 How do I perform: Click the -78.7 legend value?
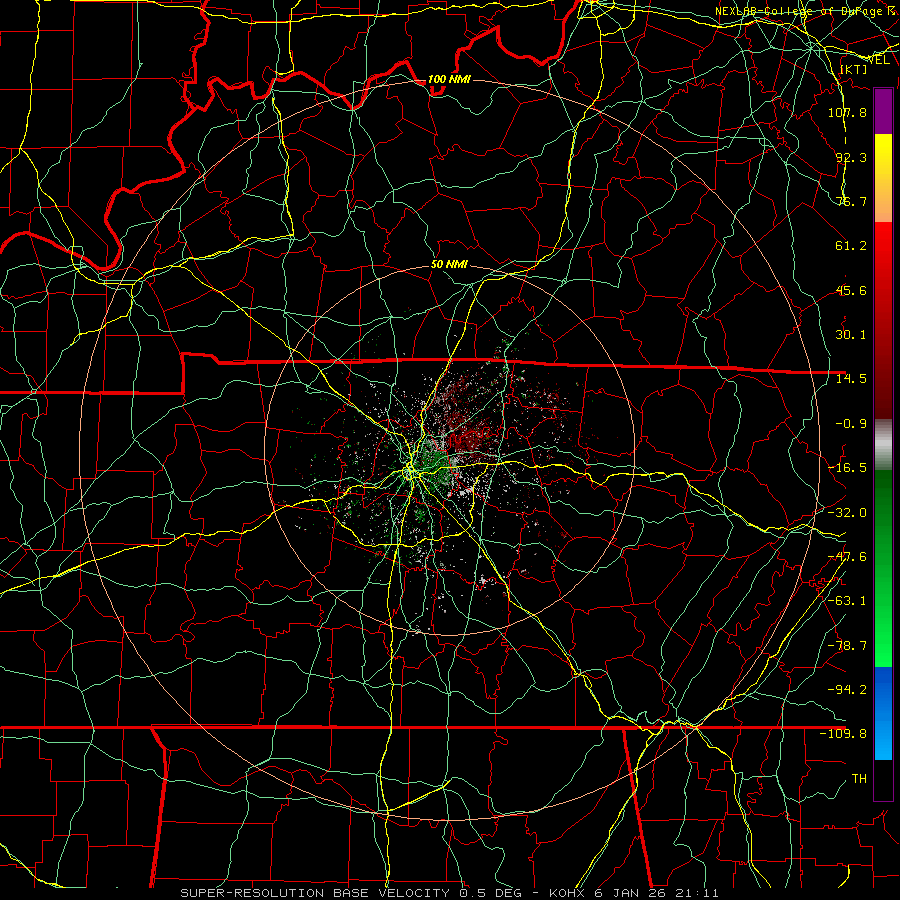[847, 646]
